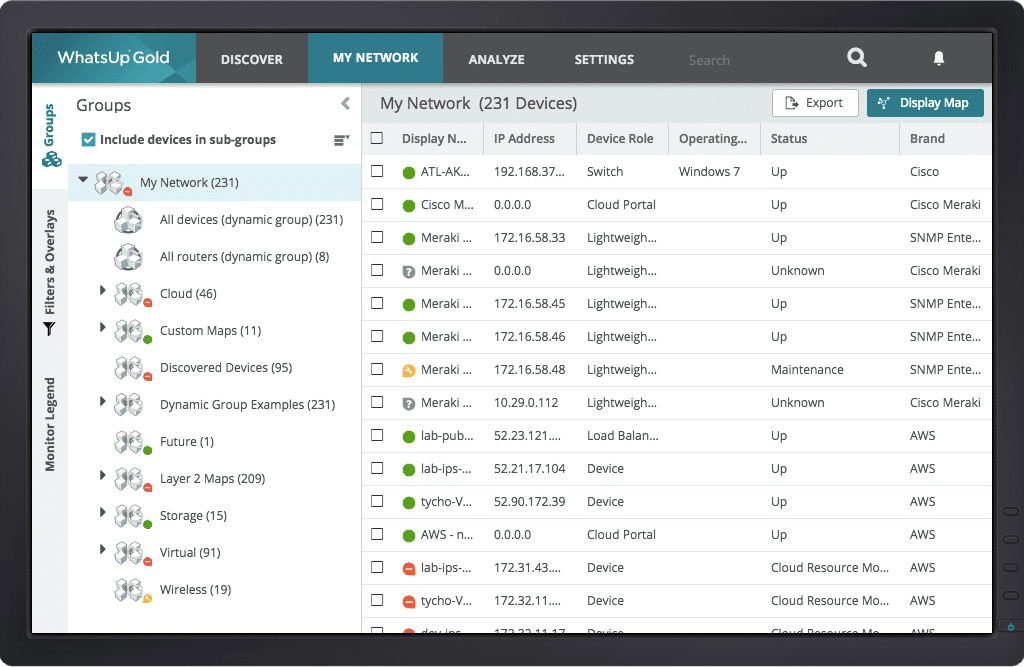Image resolution: width=1024 pixels, height=667 pixels.
Task: Uncheck Include devices in sub-groups
Action: [x=88, y=140]
